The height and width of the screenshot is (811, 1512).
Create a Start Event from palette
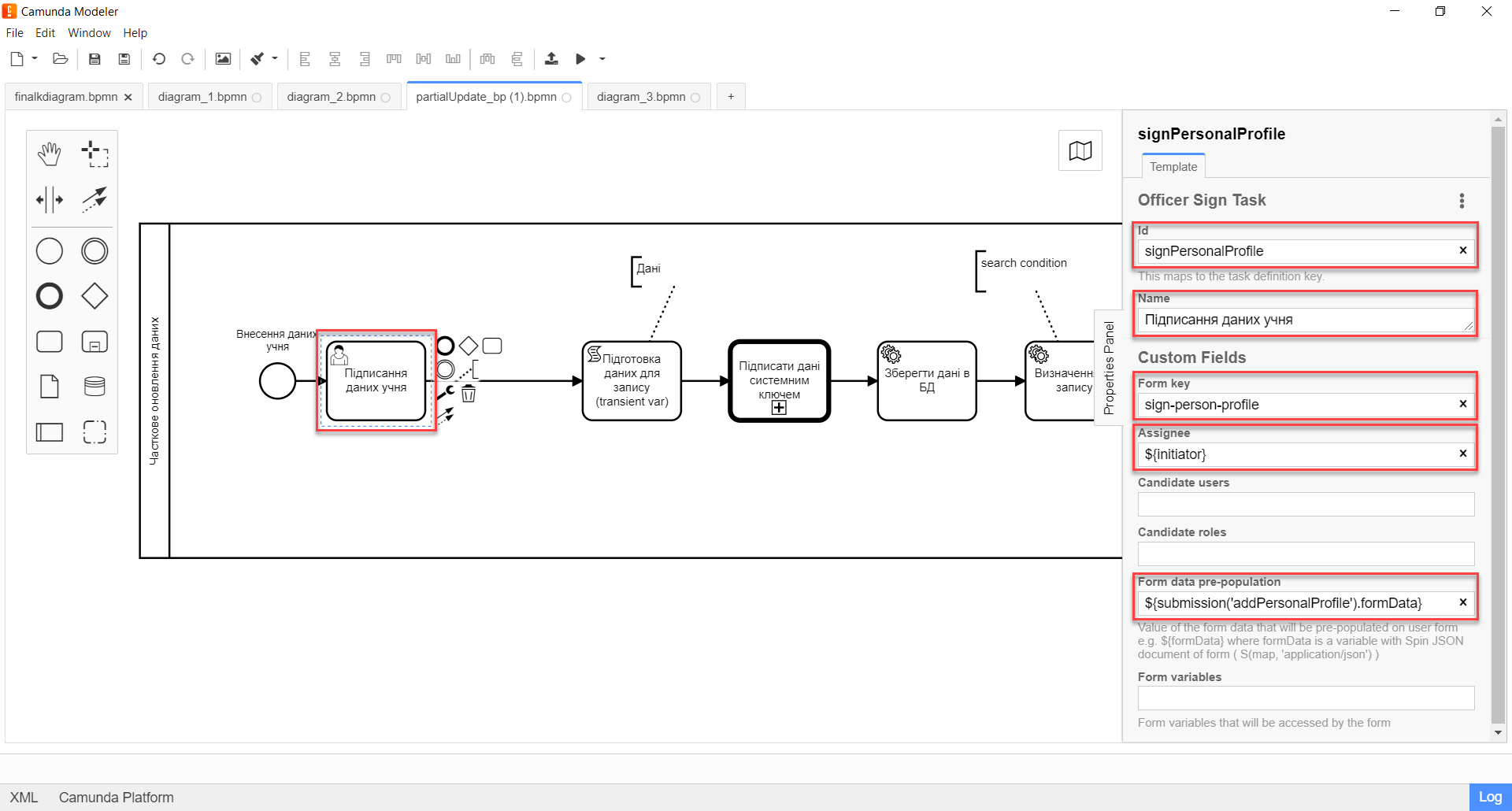(50, 251)
